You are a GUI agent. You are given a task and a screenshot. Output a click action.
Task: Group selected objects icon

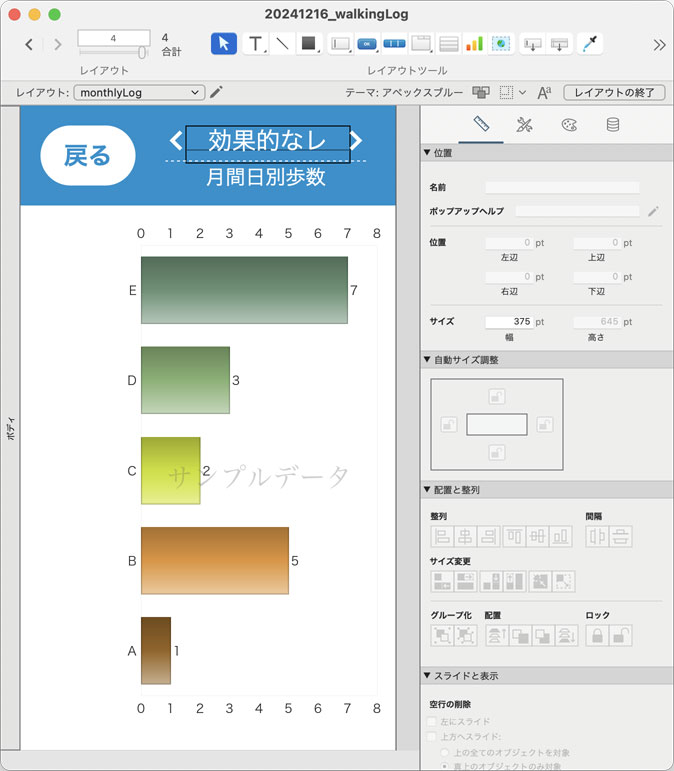[442, 635]
